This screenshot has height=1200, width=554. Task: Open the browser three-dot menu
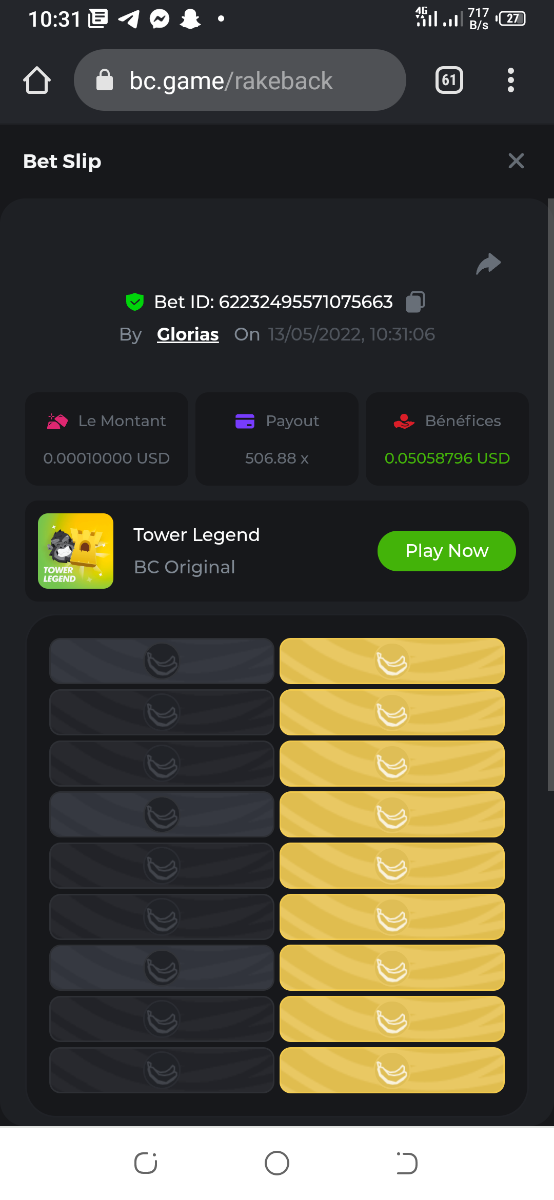click(511, 81)
